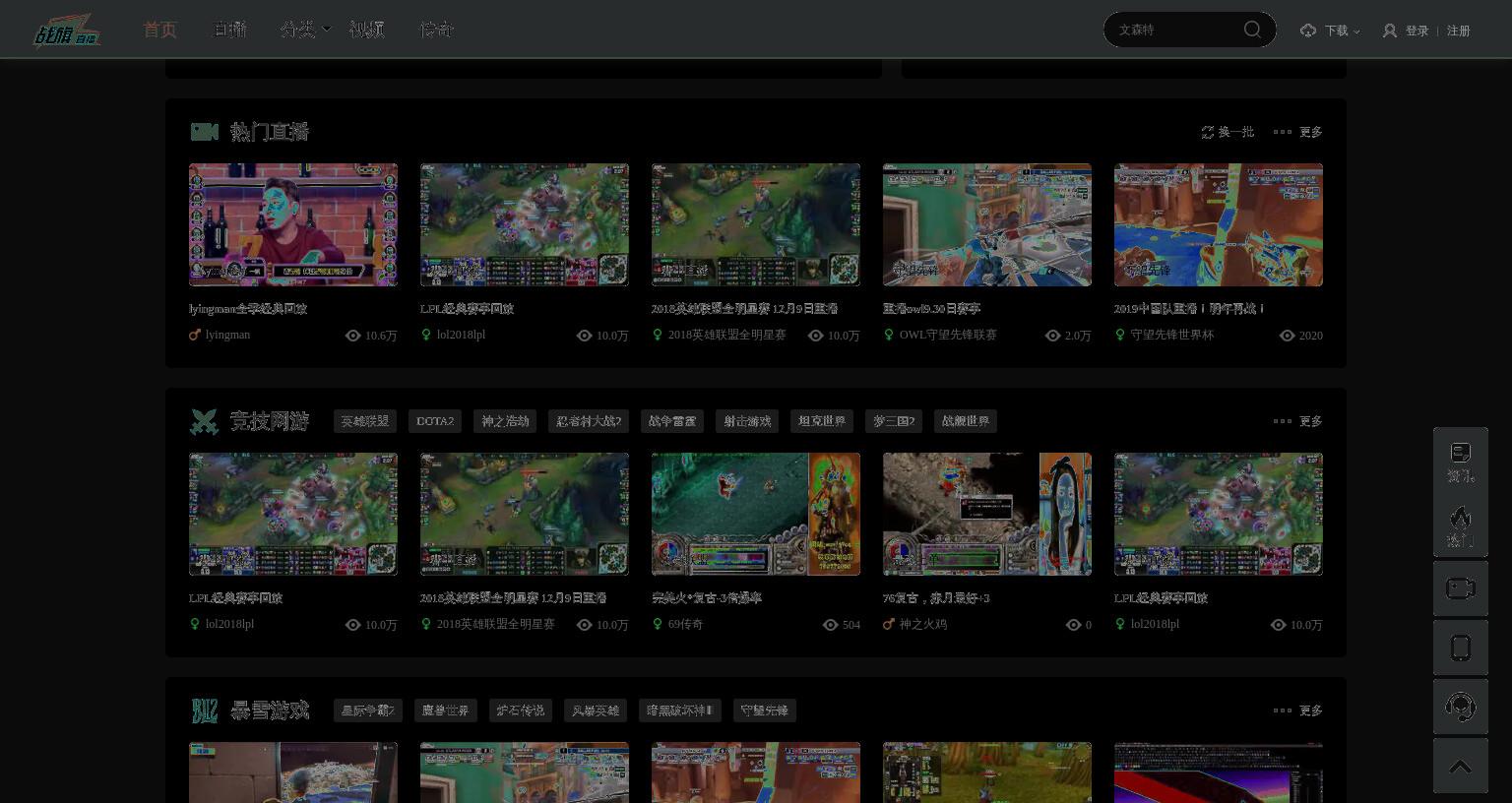The image size is (1512, 803).
Task: Open the lyingman stream thumbnail
Action: 293,225
